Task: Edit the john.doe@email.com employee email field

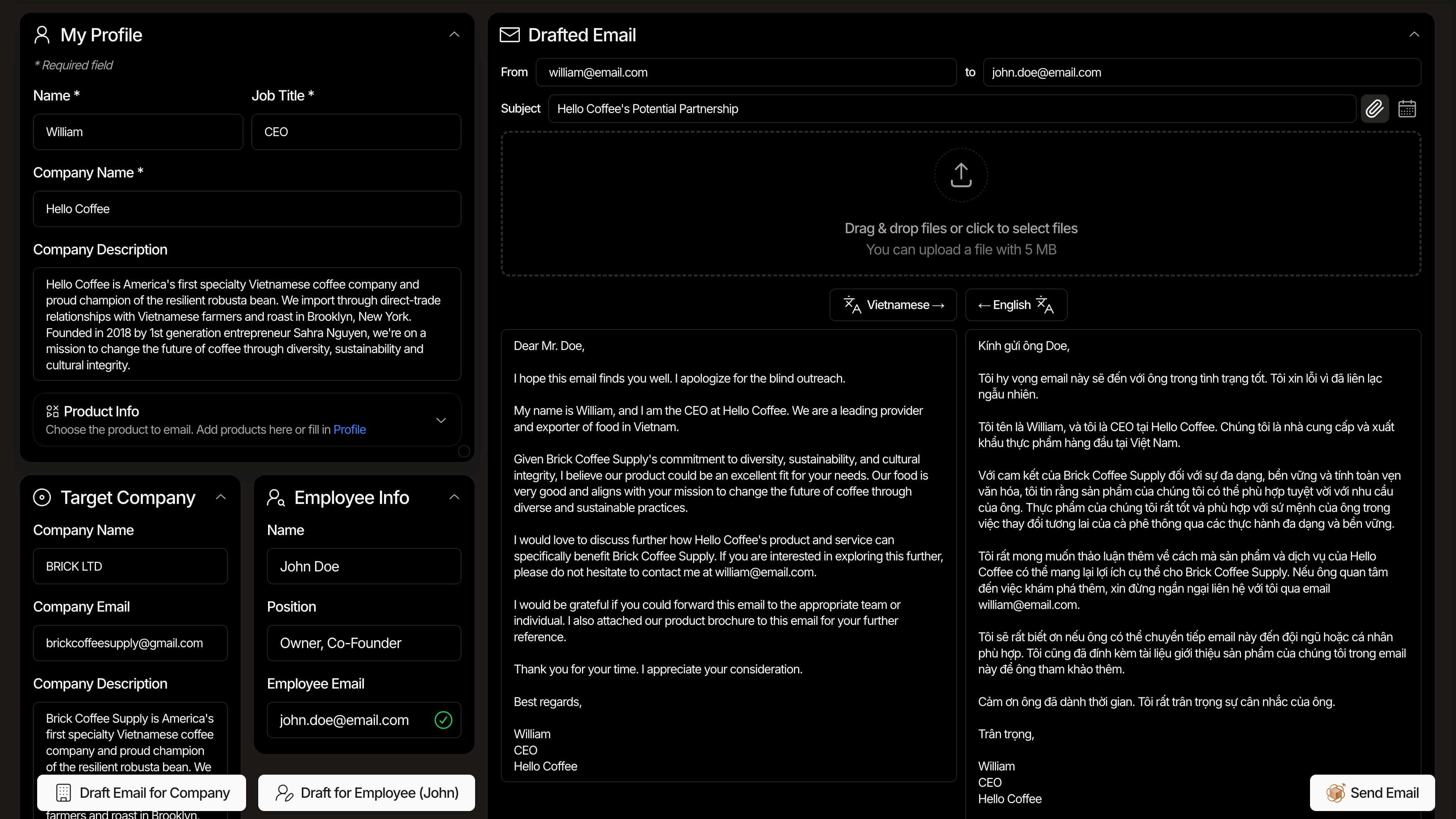Action: tap(364, 720)
